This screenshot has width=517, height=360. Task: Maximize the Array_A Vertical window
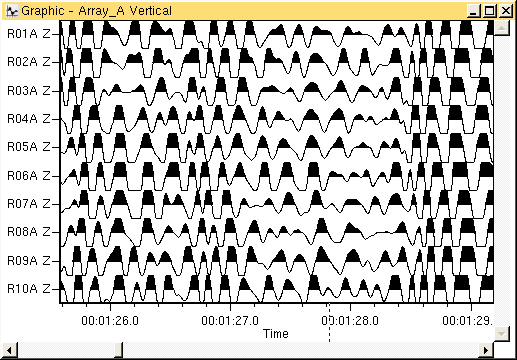pyautogui.click(x=490, y=11)
